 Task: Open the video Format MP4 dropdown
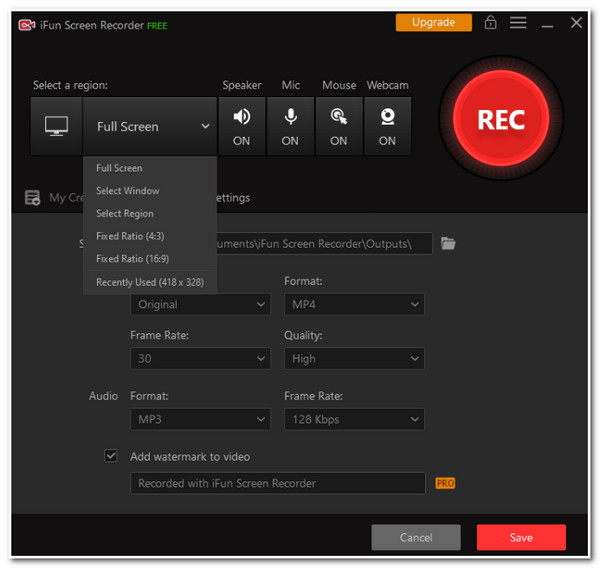click(354, 304)
